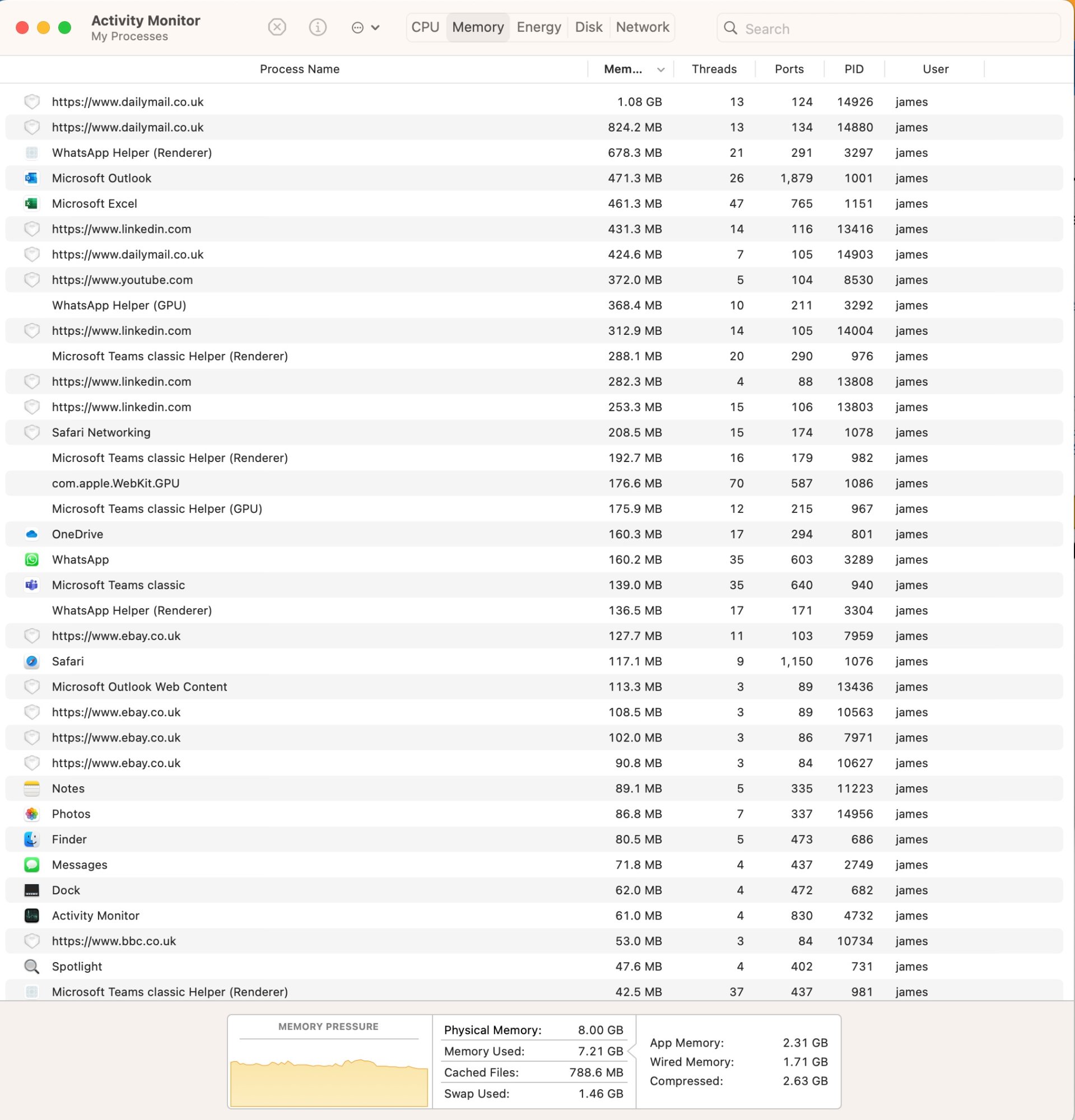1075x1120 pixels.
Task: Select the com.apple.WebKit.GPU process row
Action: coord(534,483)
